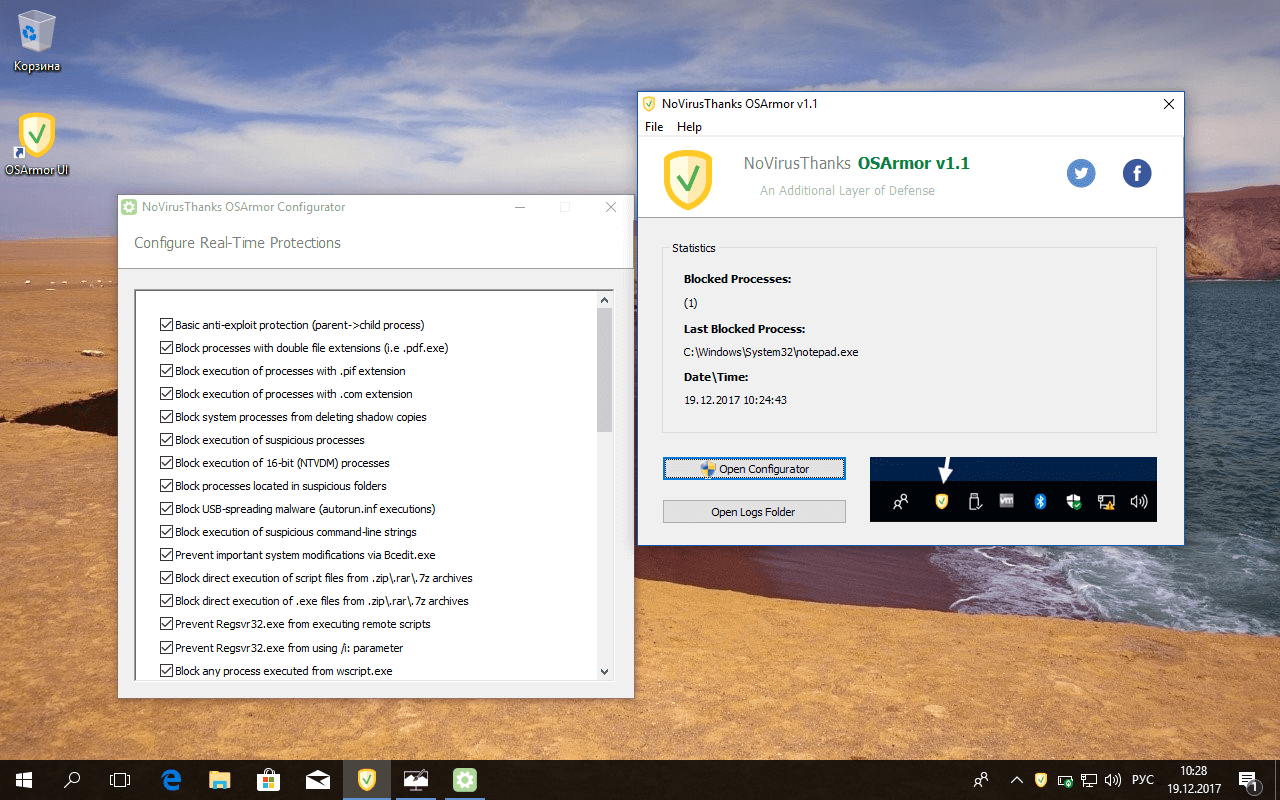This screenshot has width=1280, height=800.
Task: Click the blocked count "(1)"
Action: click(691, 303)
